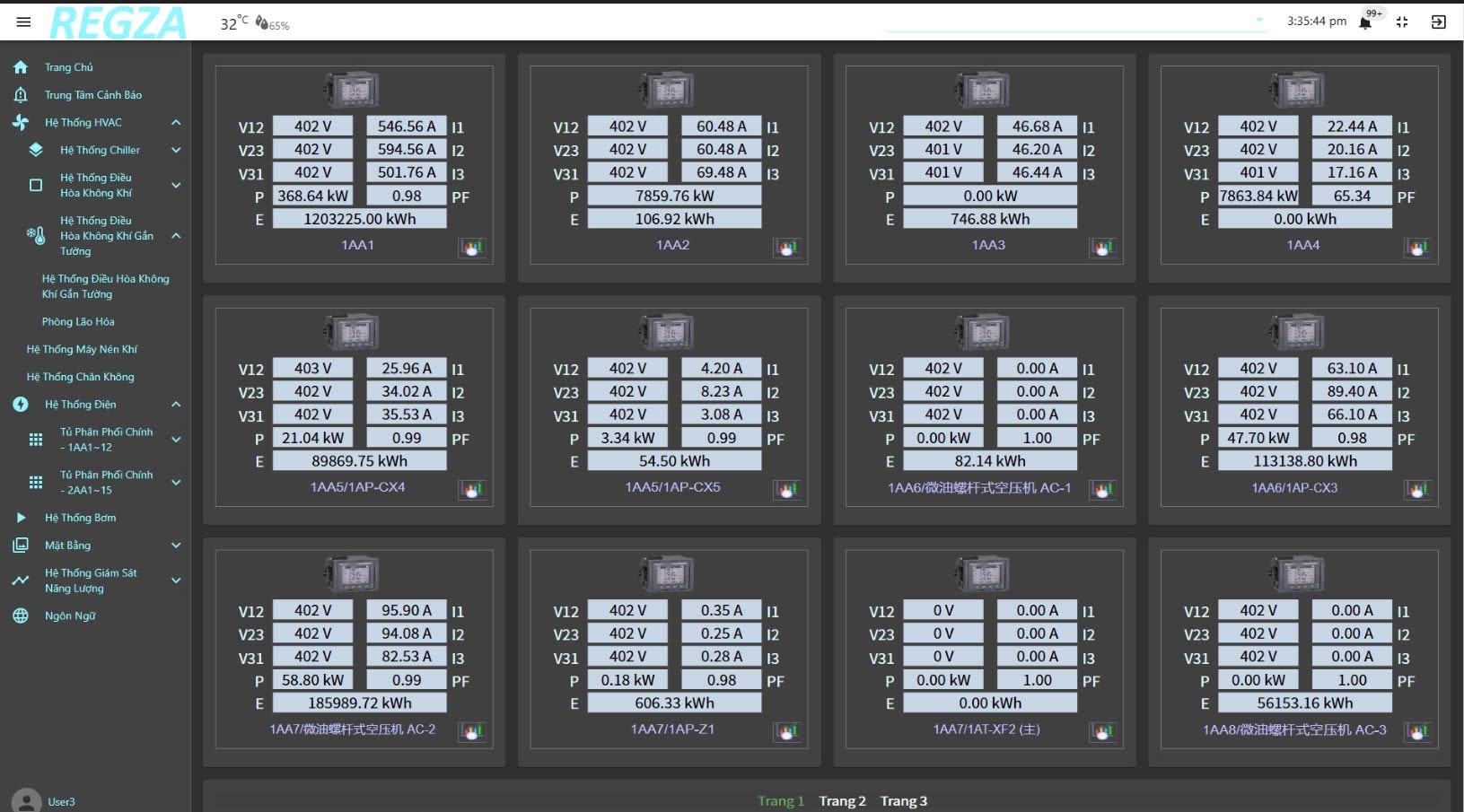Viewport: 1464px width, 812px height.
Task: Expand the Mặt Bằng menu
Action: [176, 546]
